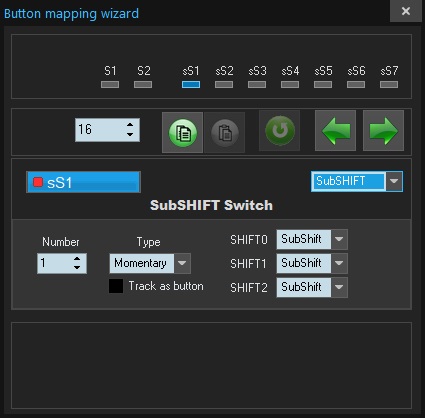This screenshot has width=425, height=418.
Task: Select the S2 switch indicator
Action: pos(143,85)
